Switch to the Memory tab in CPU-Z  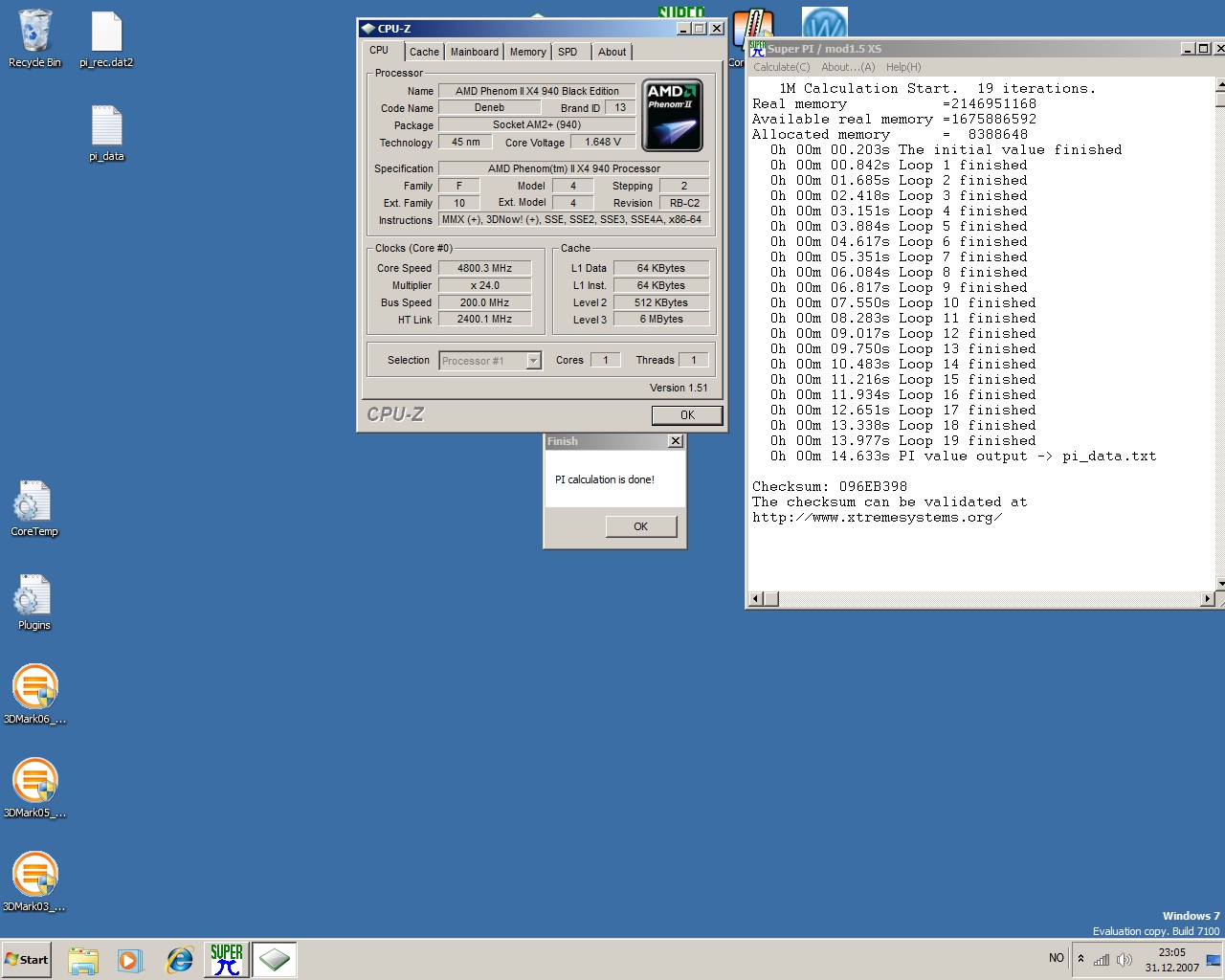(x=528, y=53)
